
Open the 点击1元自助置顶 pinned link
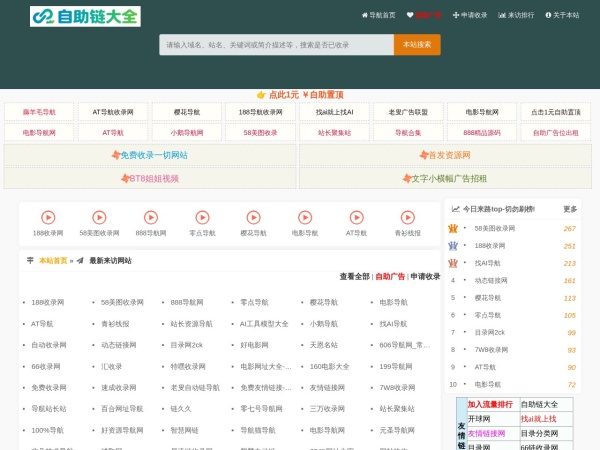(x=556, y=112)
